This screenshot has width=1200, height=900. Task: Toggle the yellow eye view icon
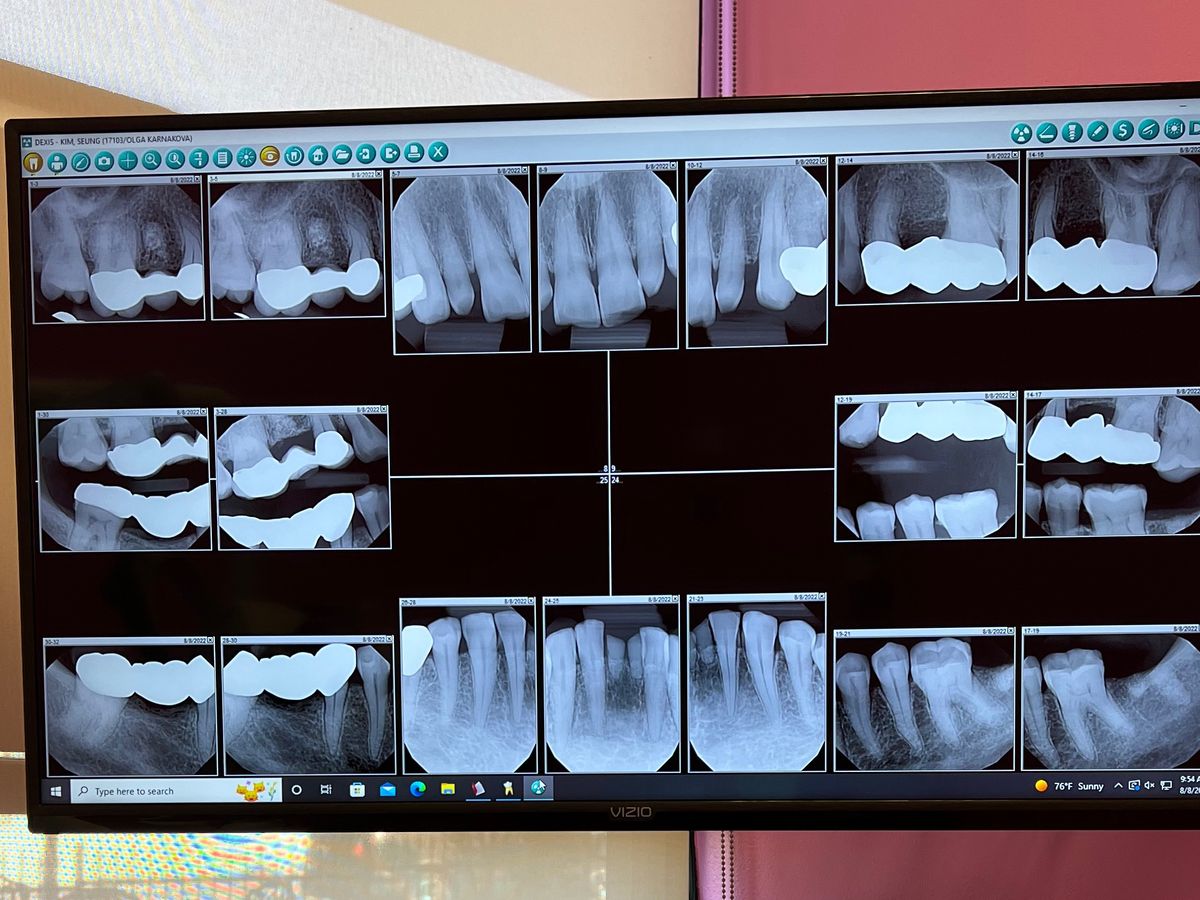[x=270, y=156]
